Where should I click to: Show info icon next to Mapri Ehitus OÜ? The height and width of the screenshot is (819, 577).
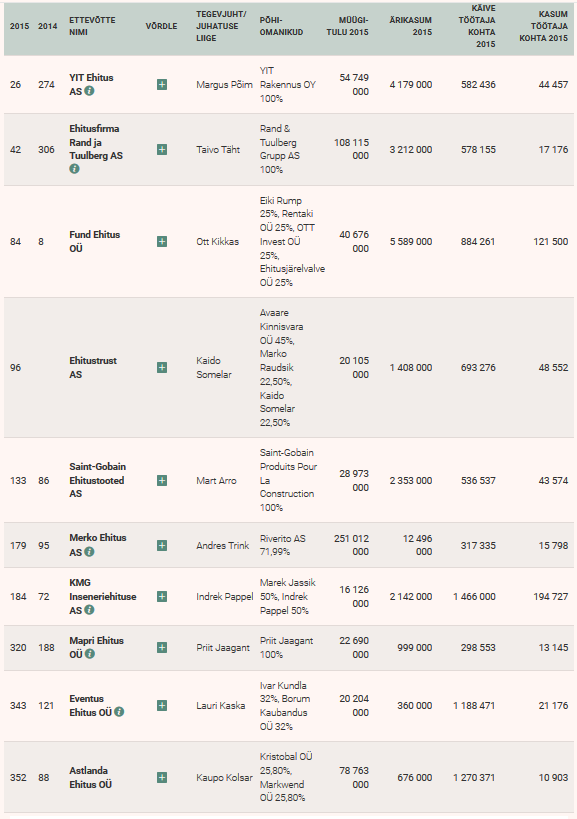point(90,653)
